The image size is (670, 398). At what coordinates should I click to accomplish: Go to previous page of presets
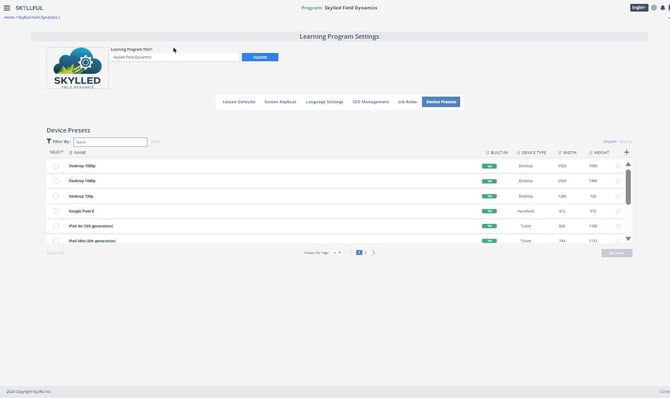(352, 253)
